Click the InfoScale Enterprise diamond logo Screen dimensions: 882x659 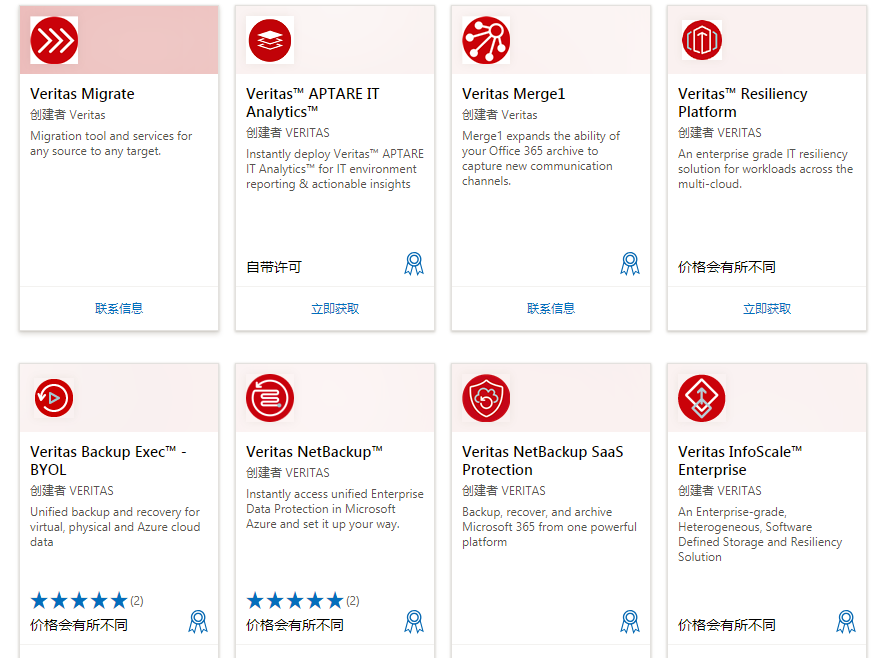[x=702, y=398]
